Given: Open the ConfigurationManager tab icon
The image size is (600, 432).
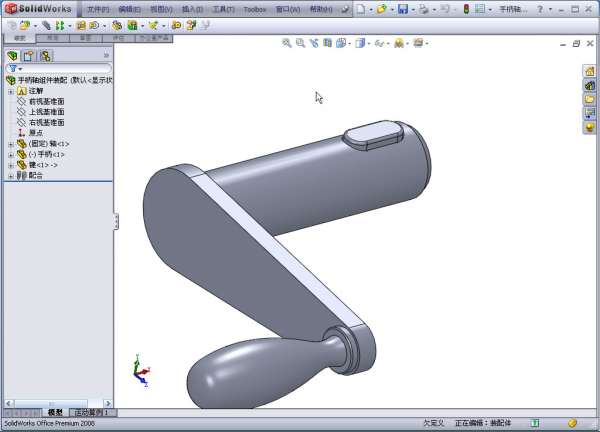Looking at the screenshot, I should (x=45, y=56).
